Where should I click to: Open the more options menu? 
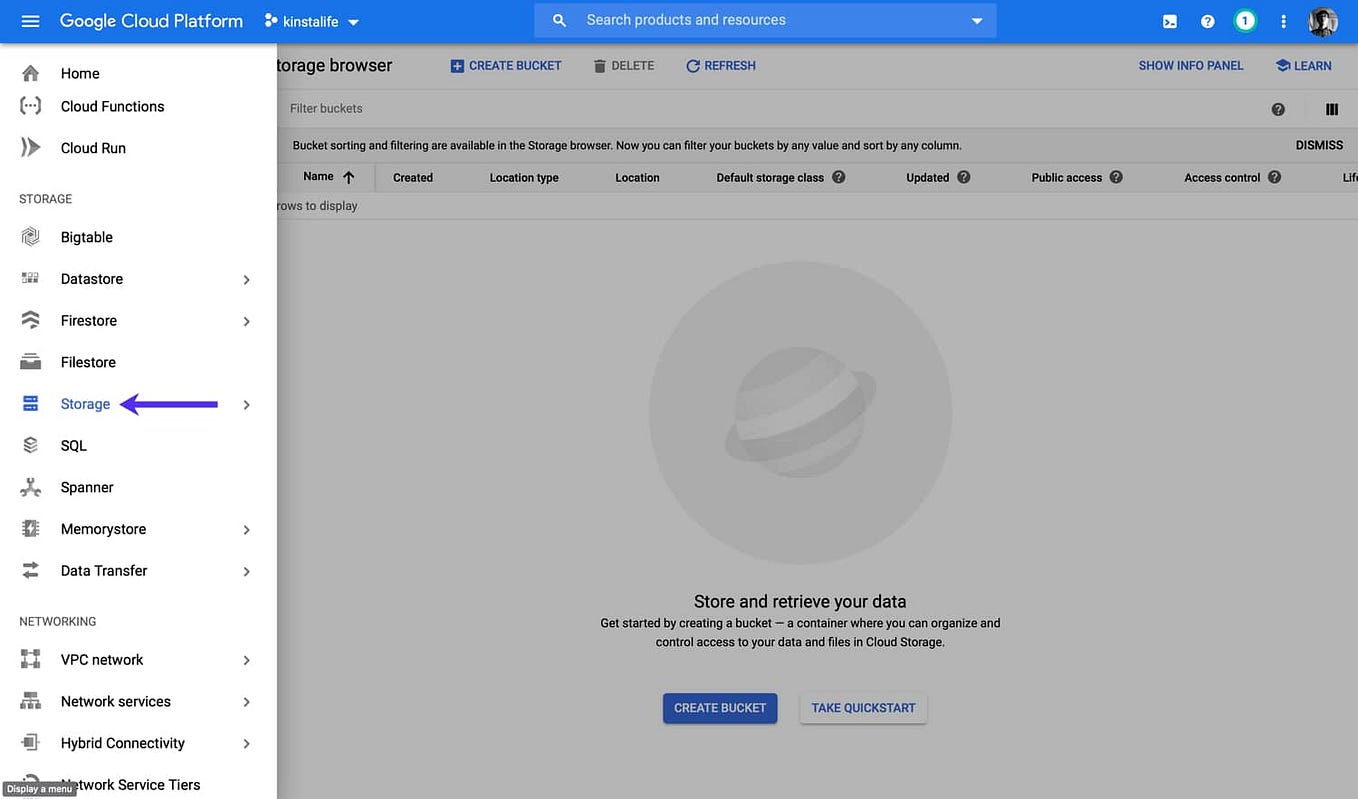[x=1283, y=20]
